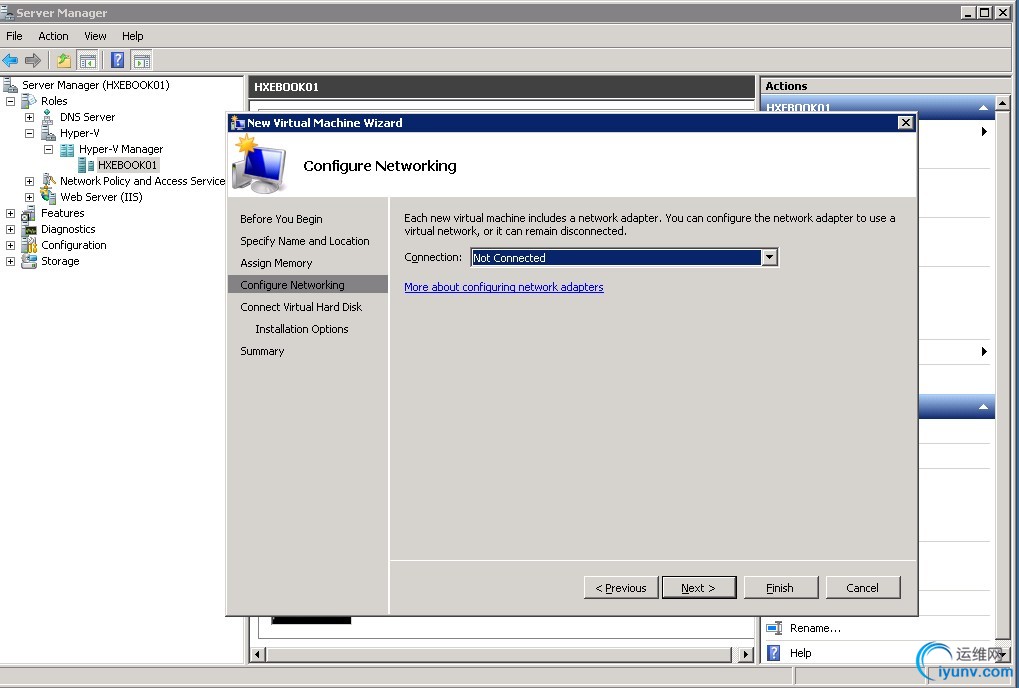Open More about configuring network adapters link
1019x688 pixels.
point(504,287)
